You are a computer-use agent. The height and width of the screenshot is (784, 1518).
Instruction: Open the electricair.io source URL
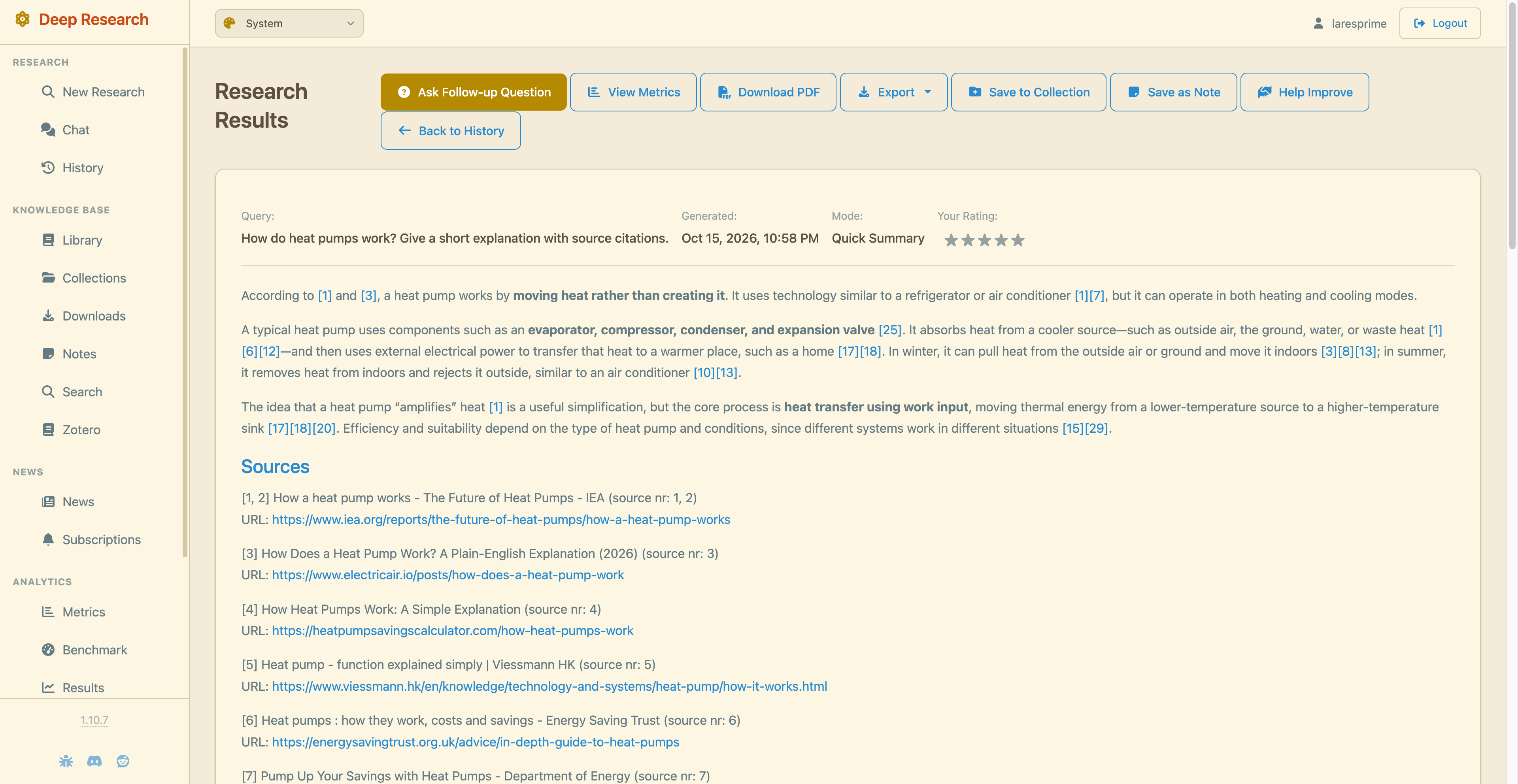coord(448,575)
